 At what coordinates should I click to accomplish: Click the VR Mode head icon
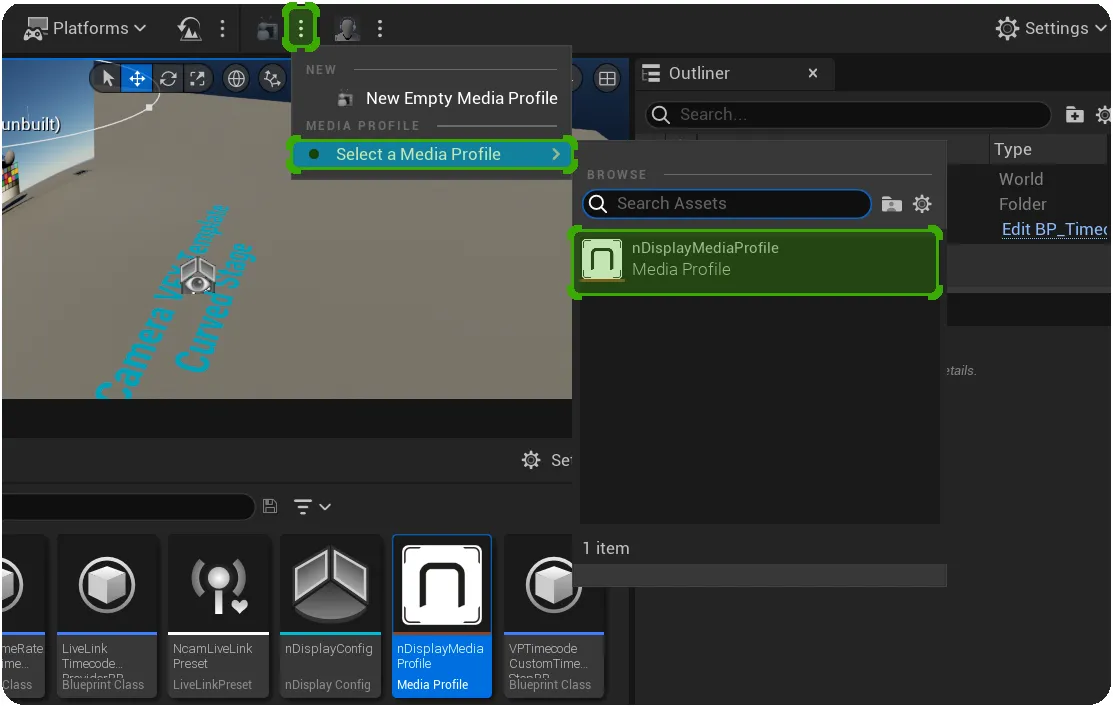click(x=347, y=28)
